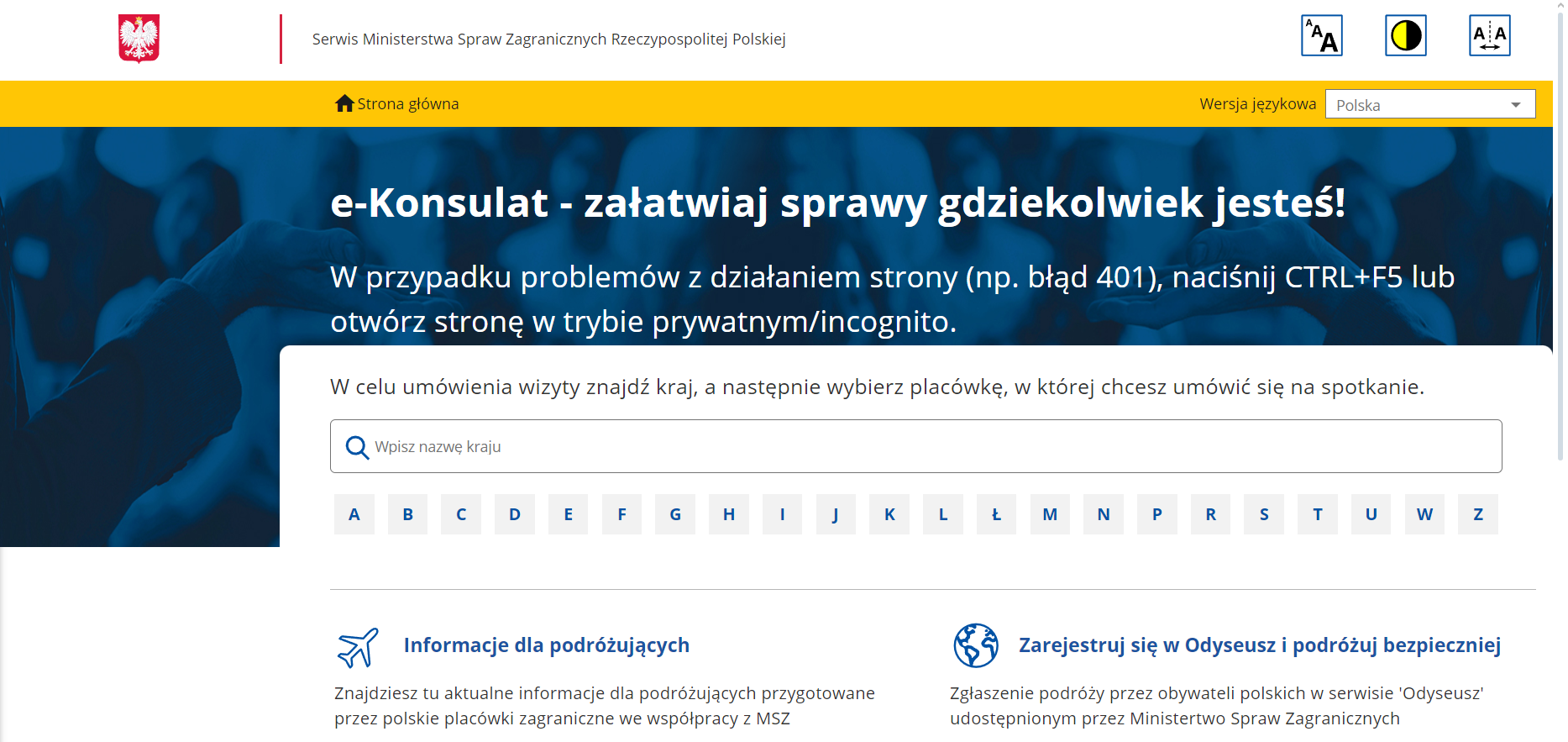This screenshot has height=742, width=1568.
Task: Pick letter Z in the alphabet list
Action: click(1477, 514)
